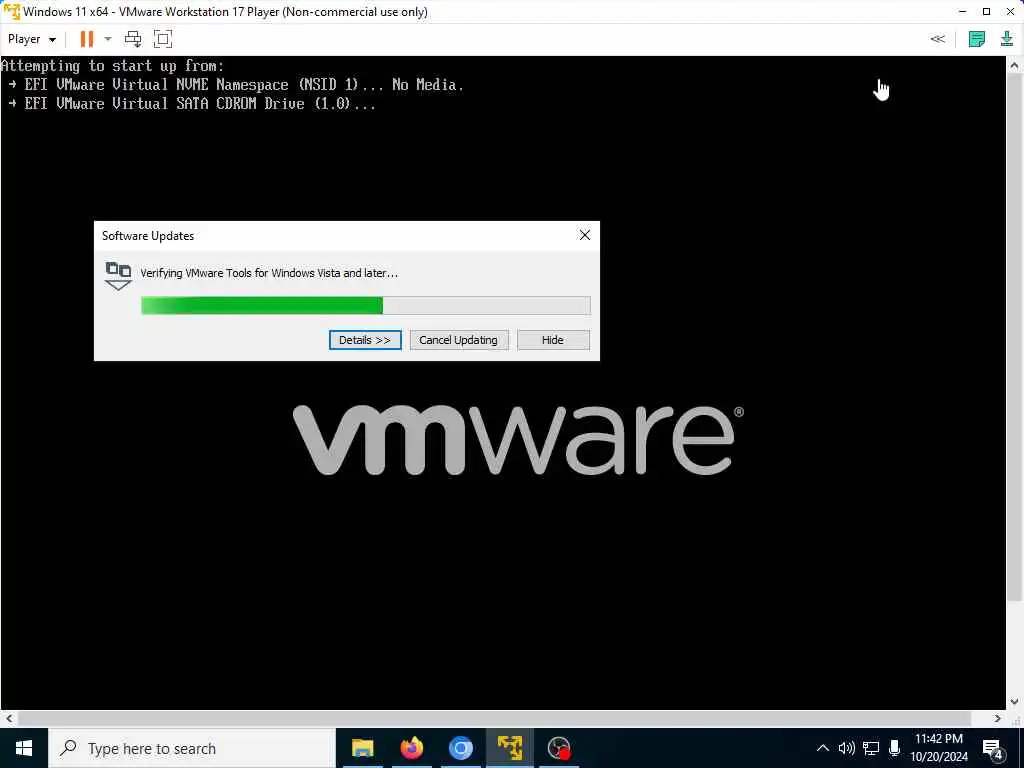Pause the virtual machine
1024x768 pixels.
(x=86, y=39)
